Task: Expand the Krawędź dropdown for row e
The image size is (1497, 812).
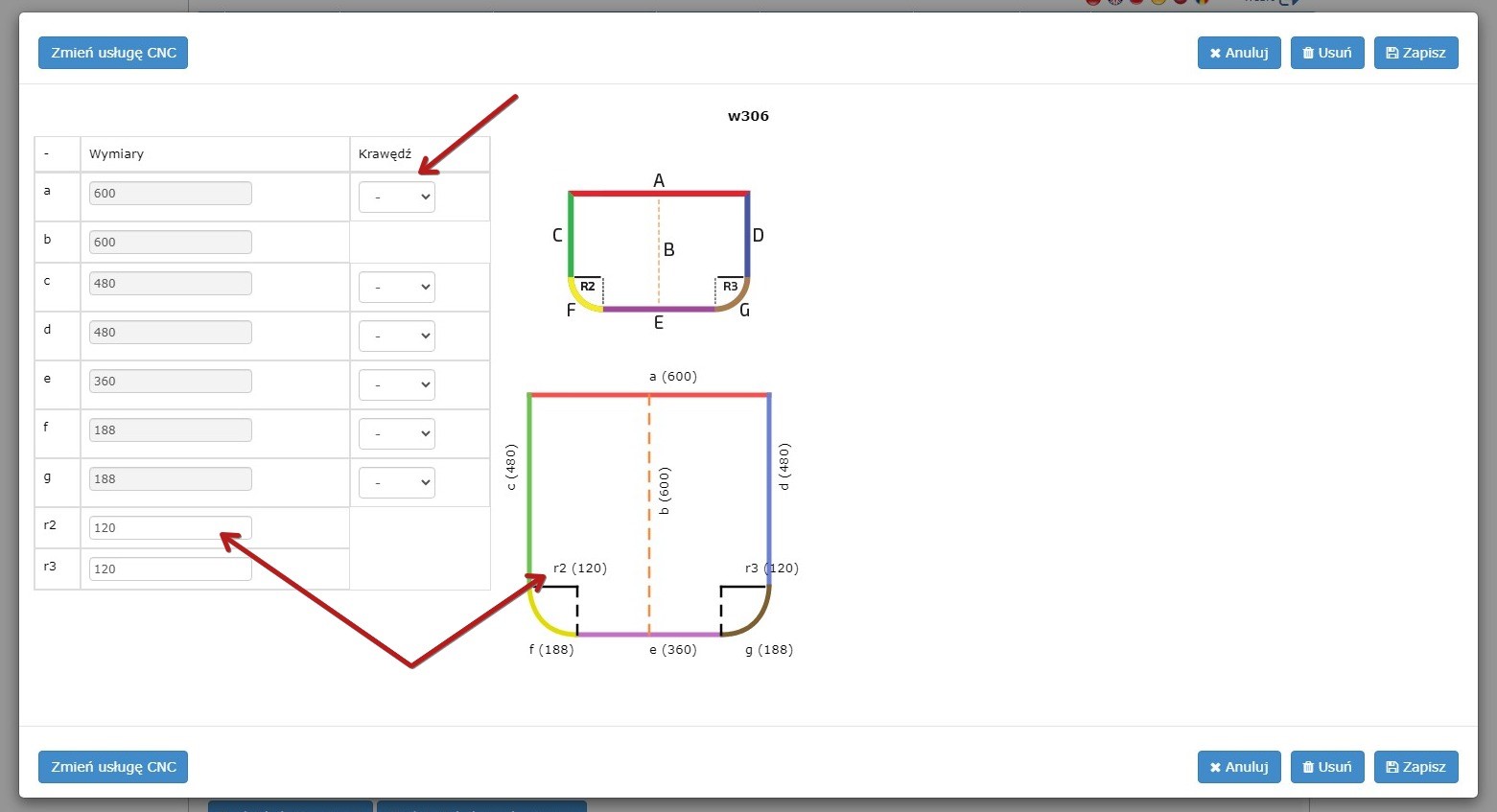Action: [396, 384]
